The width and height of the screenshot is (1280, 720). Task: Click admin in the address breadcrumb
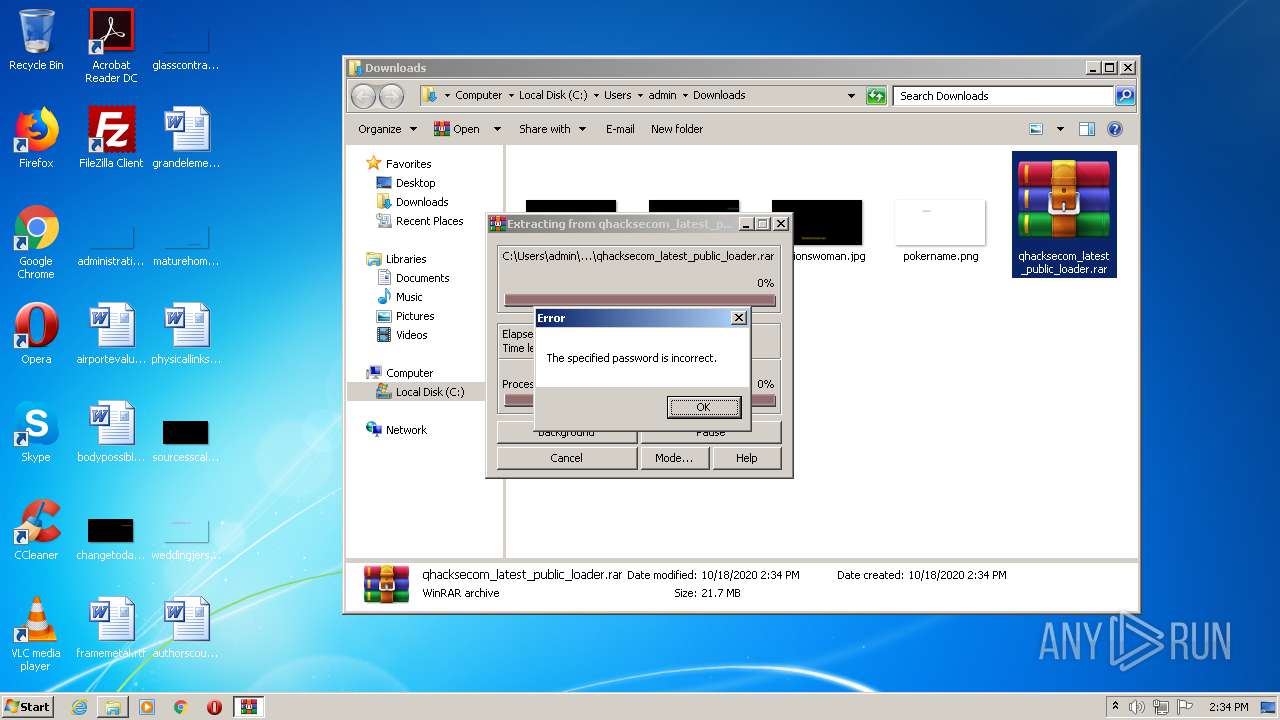tap(662, 96)
